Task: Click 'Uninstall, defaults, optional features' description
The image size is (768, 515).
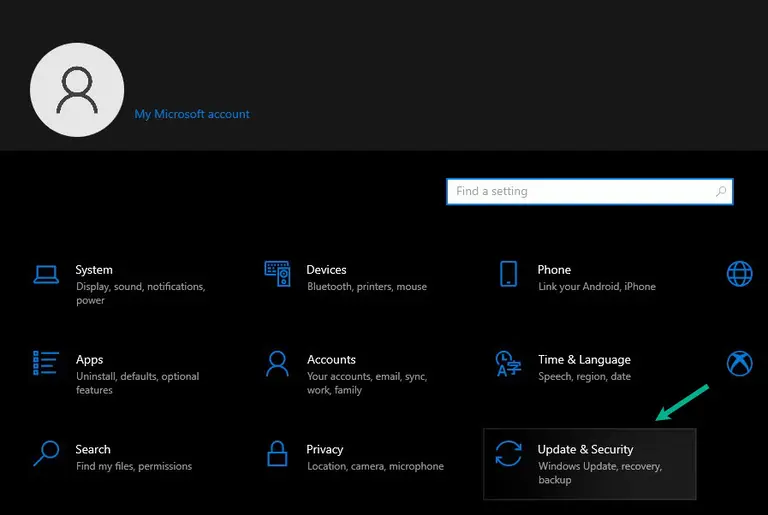Action: click(138, 383)
